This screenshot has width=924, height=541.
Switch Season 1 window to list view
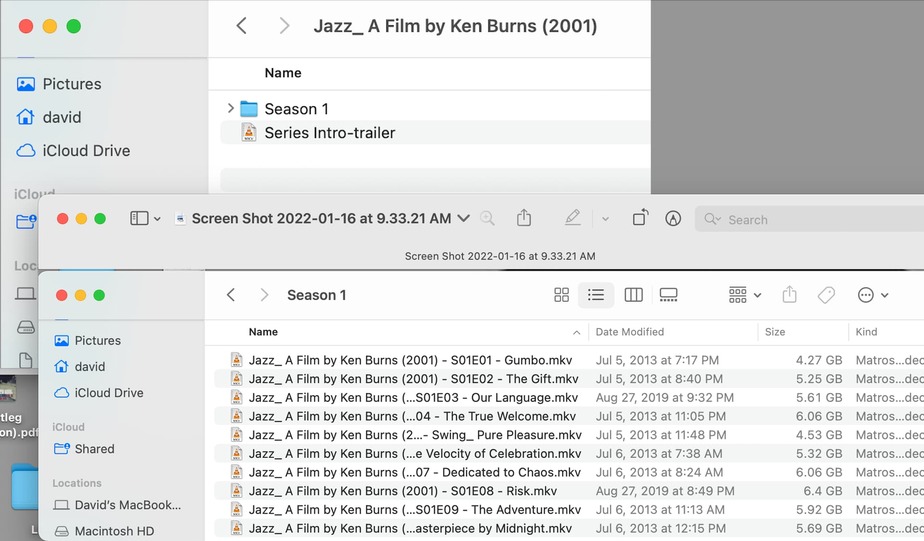[x=596, y=295]
